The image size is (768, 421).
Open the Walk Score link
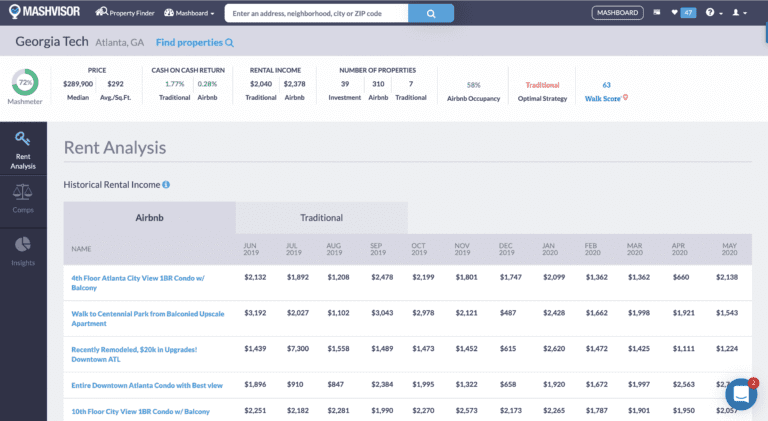pos(606,99)
